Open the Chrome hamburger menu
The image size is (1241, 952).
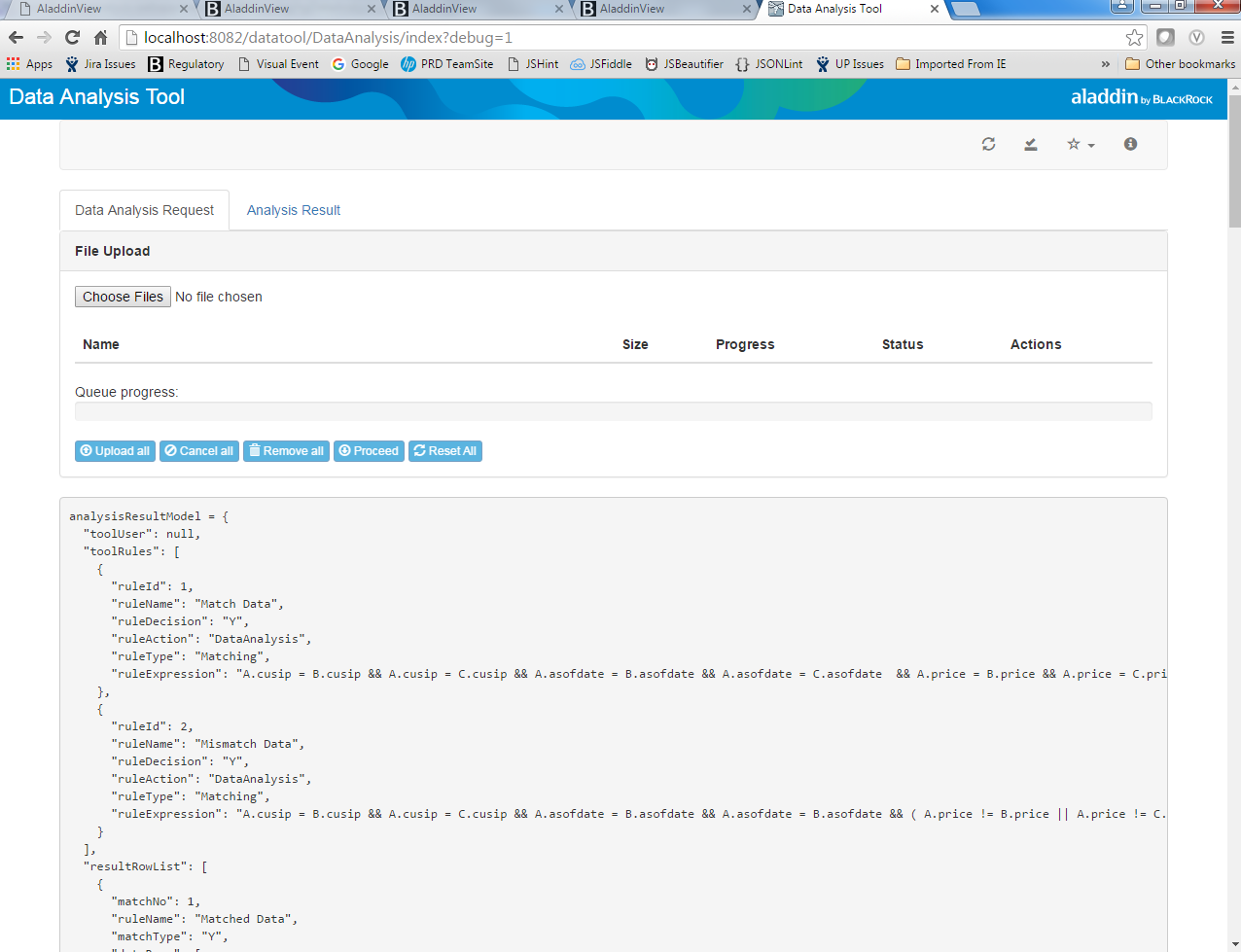click(x=1227, y=37)
